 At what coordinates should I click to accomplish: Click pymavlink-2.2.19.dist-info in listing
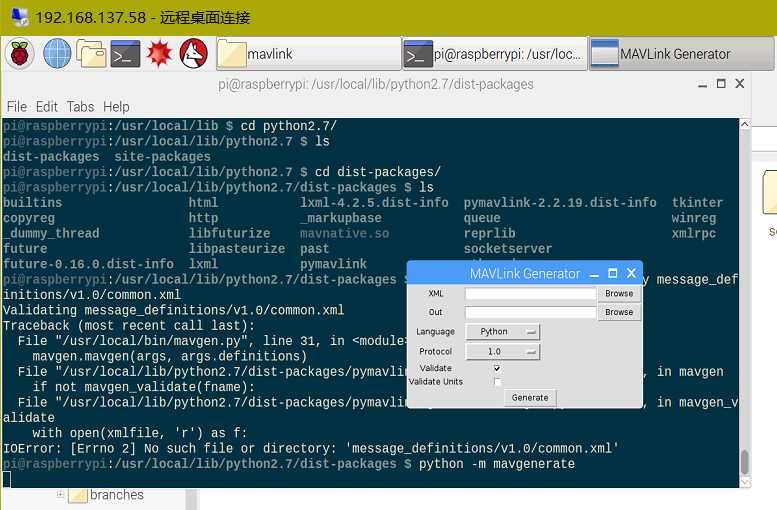[560, 203]
